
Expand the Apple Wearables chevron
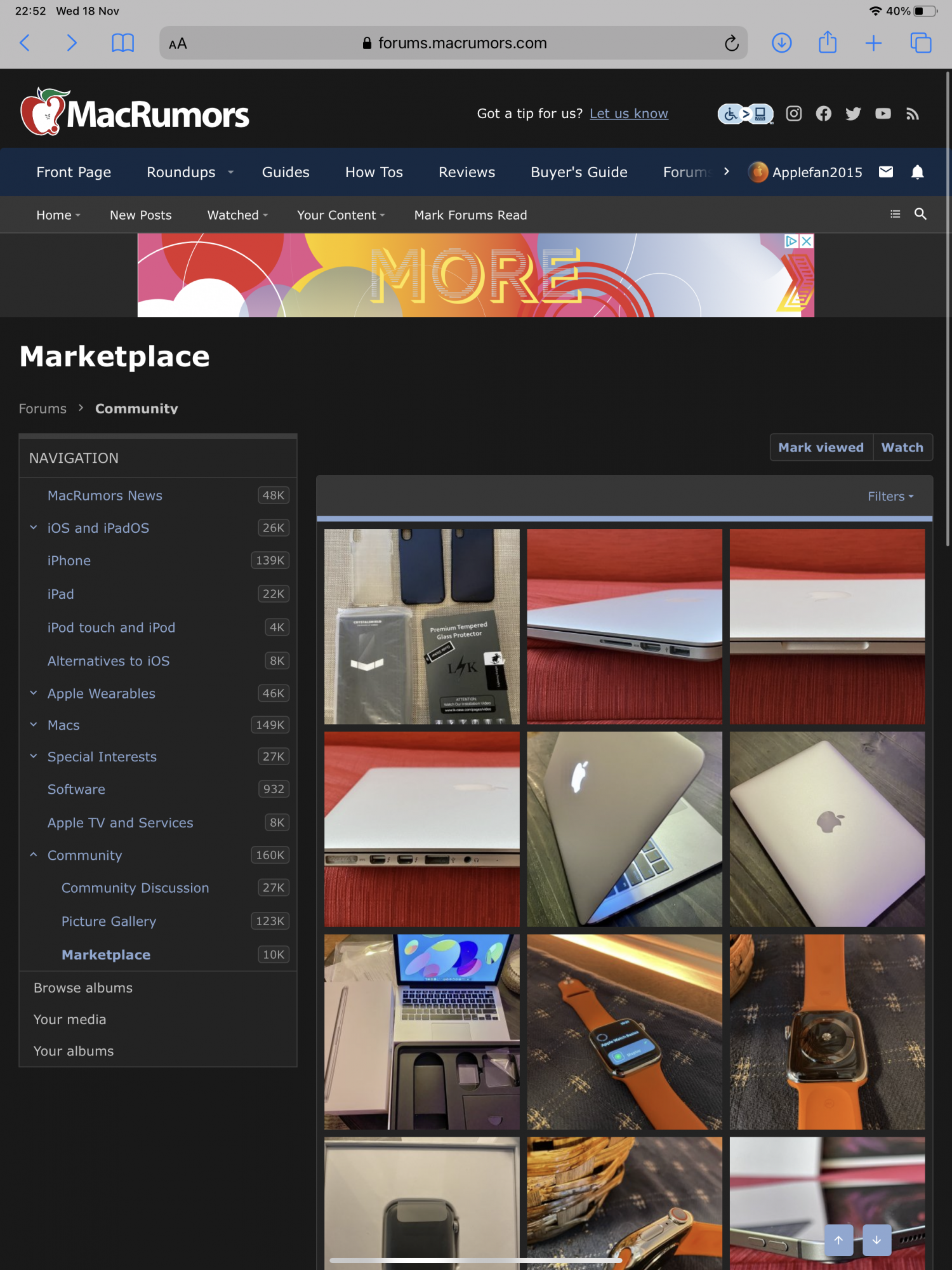click(34, 693)
